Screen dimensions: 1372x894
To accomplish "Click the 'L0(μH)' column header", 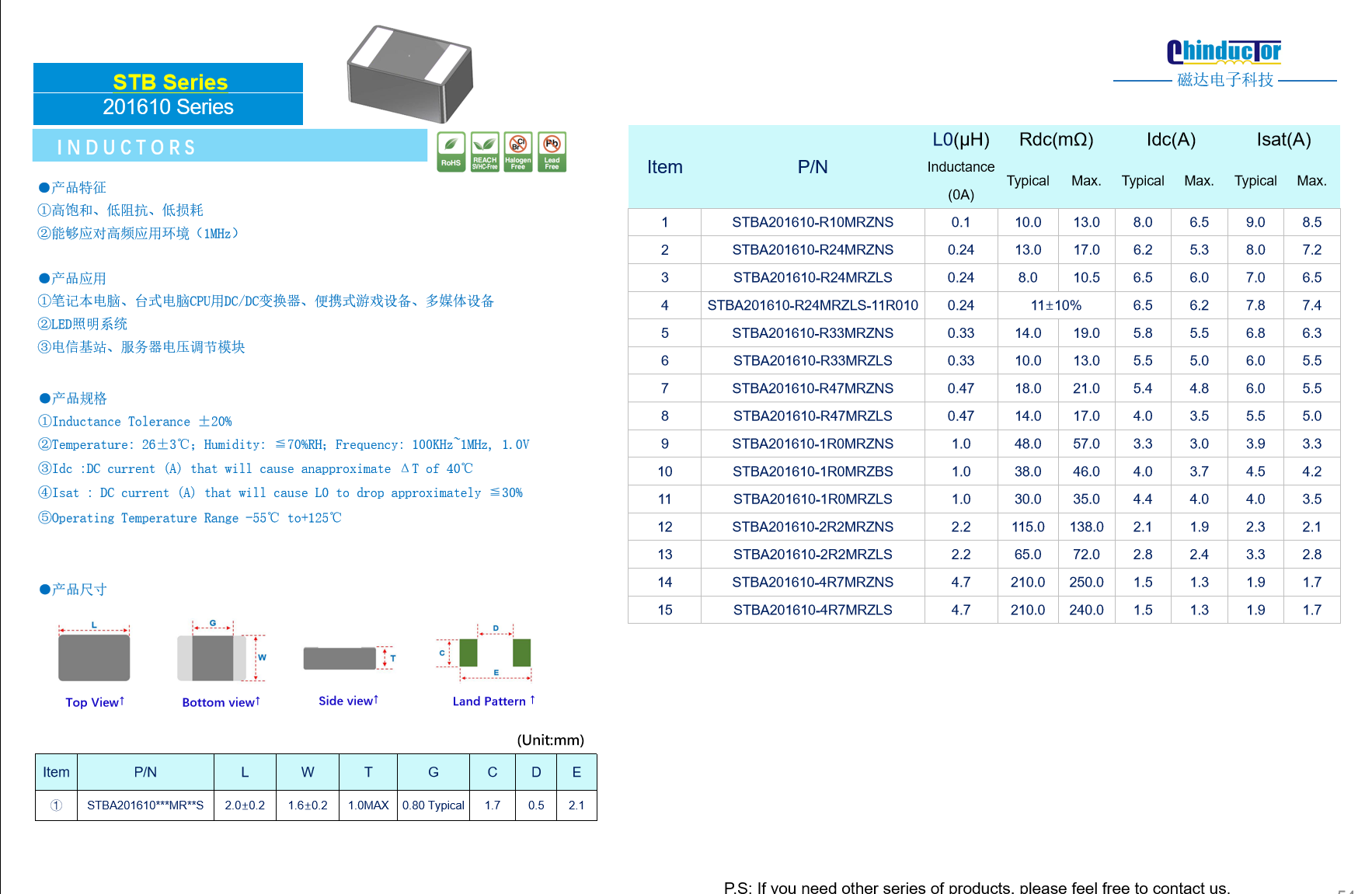I will [x=961, y=140].
